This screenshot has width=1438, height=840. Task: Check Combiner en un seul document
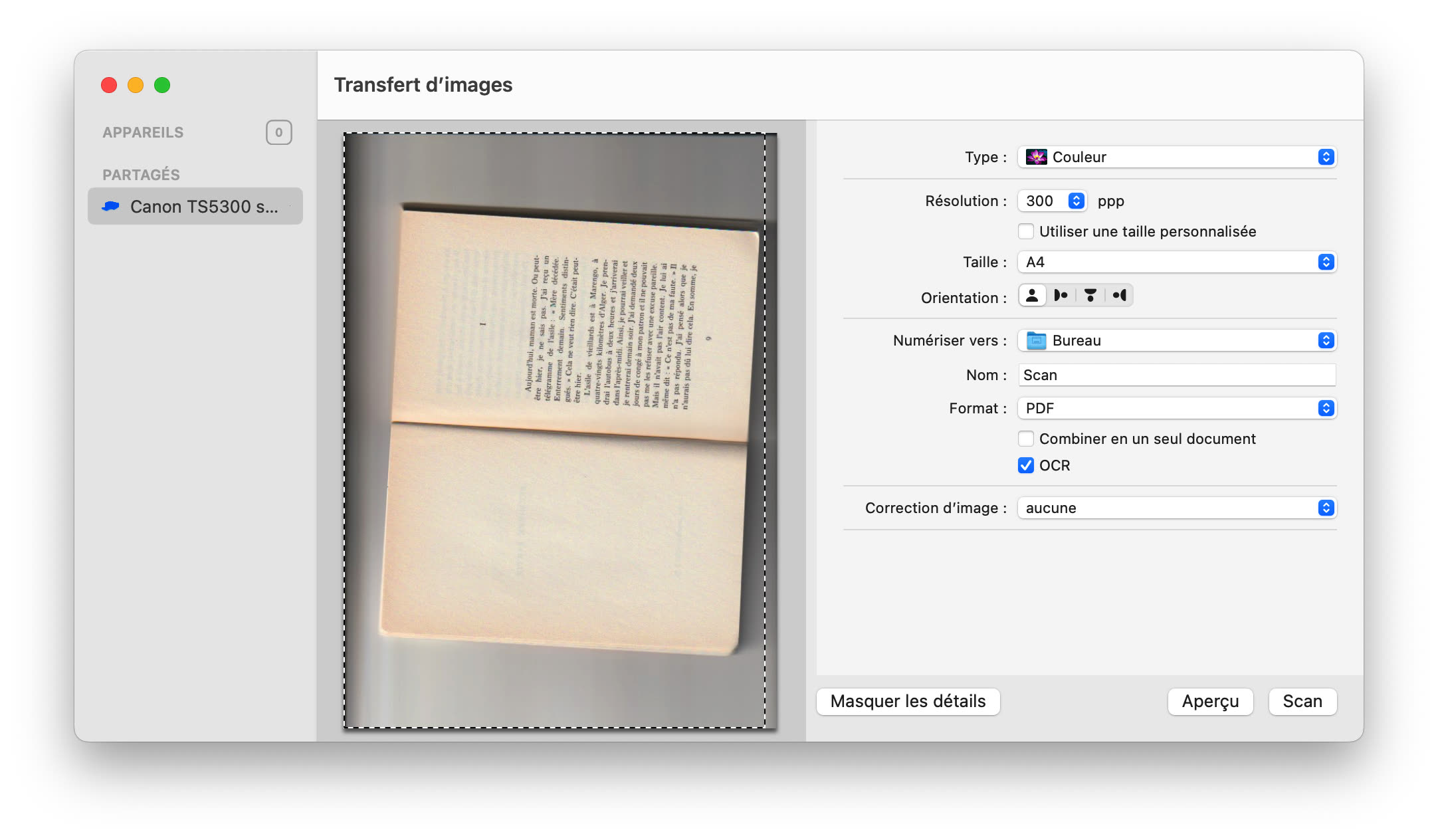1026,439
